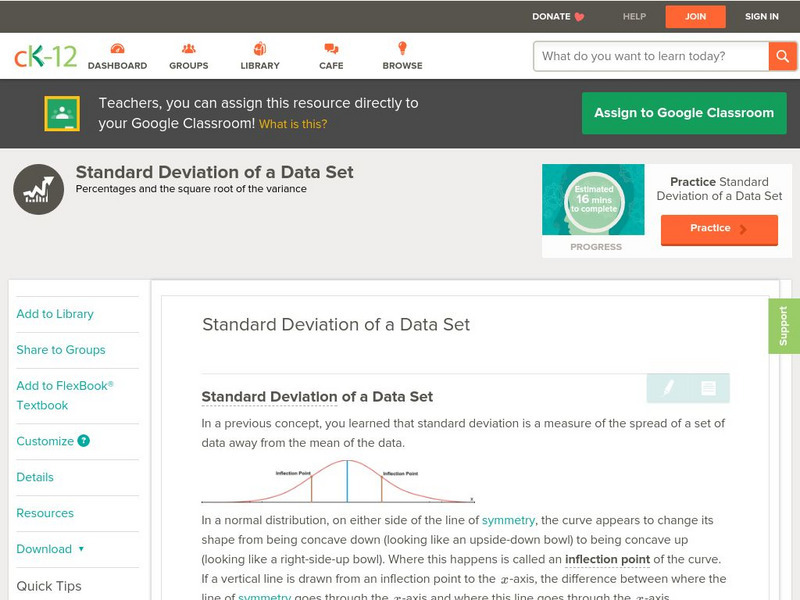Click the first 'symmetry' link in paragraph
This screenshot has height=600, width=800.
click(508, 520)
